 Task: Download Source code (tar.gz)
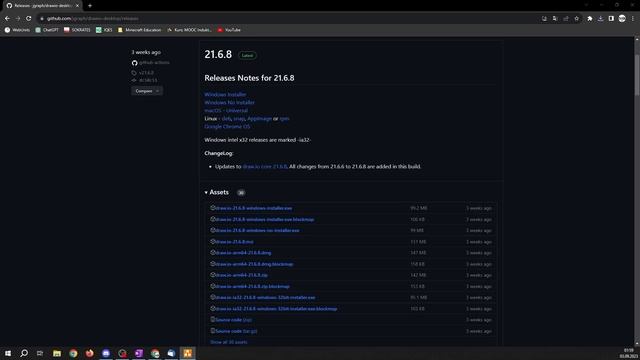click(236, 331)
